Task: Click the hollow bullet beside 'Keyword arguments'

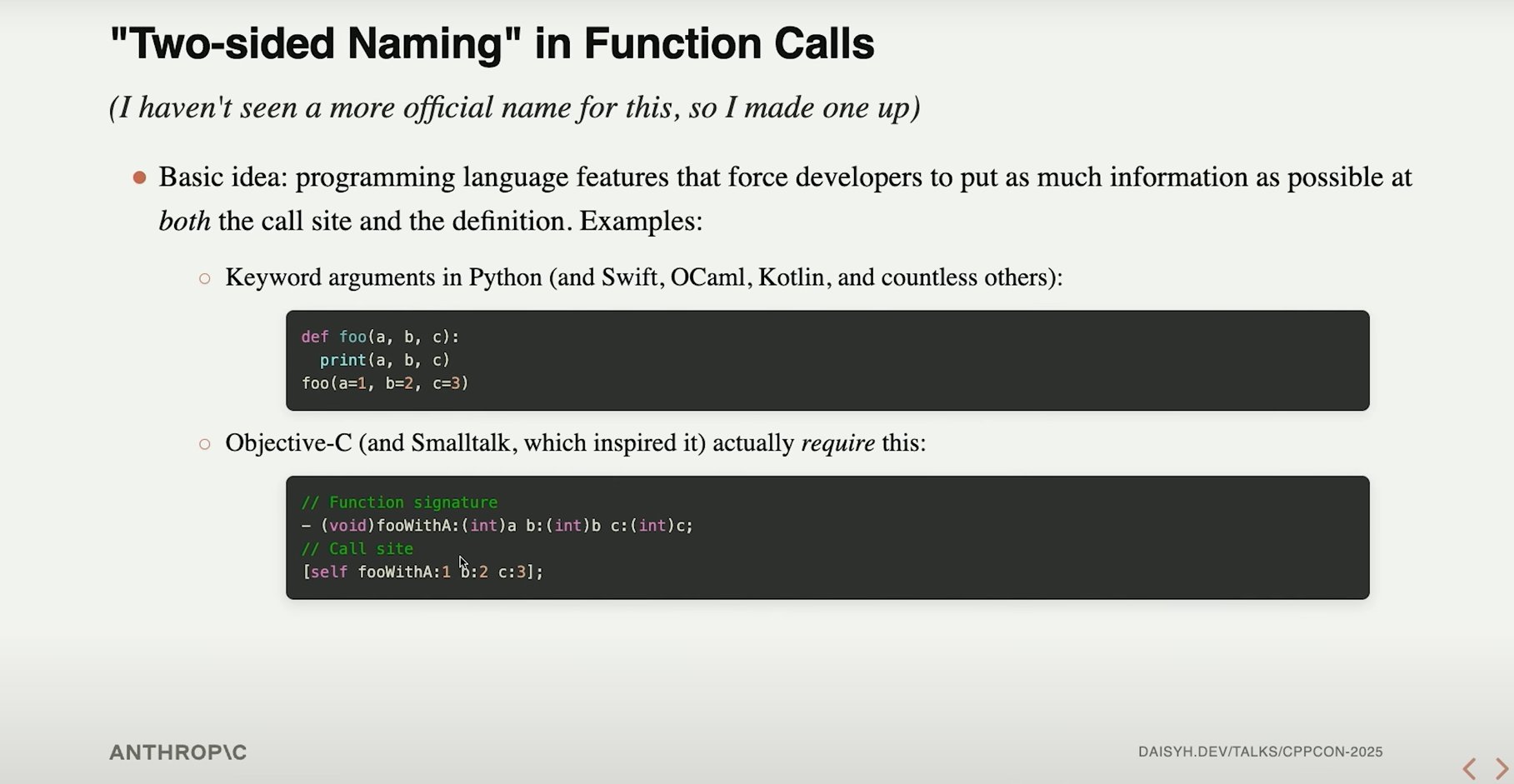Action: 205,279
